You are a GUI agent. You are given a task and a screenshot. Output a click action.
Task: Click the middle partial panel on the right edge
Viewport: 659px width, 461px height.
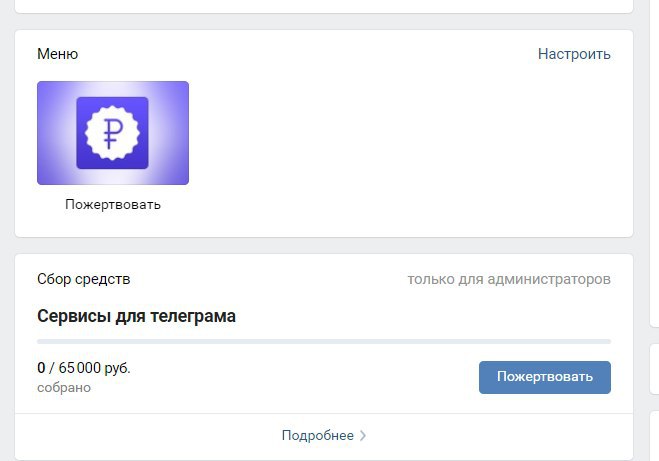(654, 369)
